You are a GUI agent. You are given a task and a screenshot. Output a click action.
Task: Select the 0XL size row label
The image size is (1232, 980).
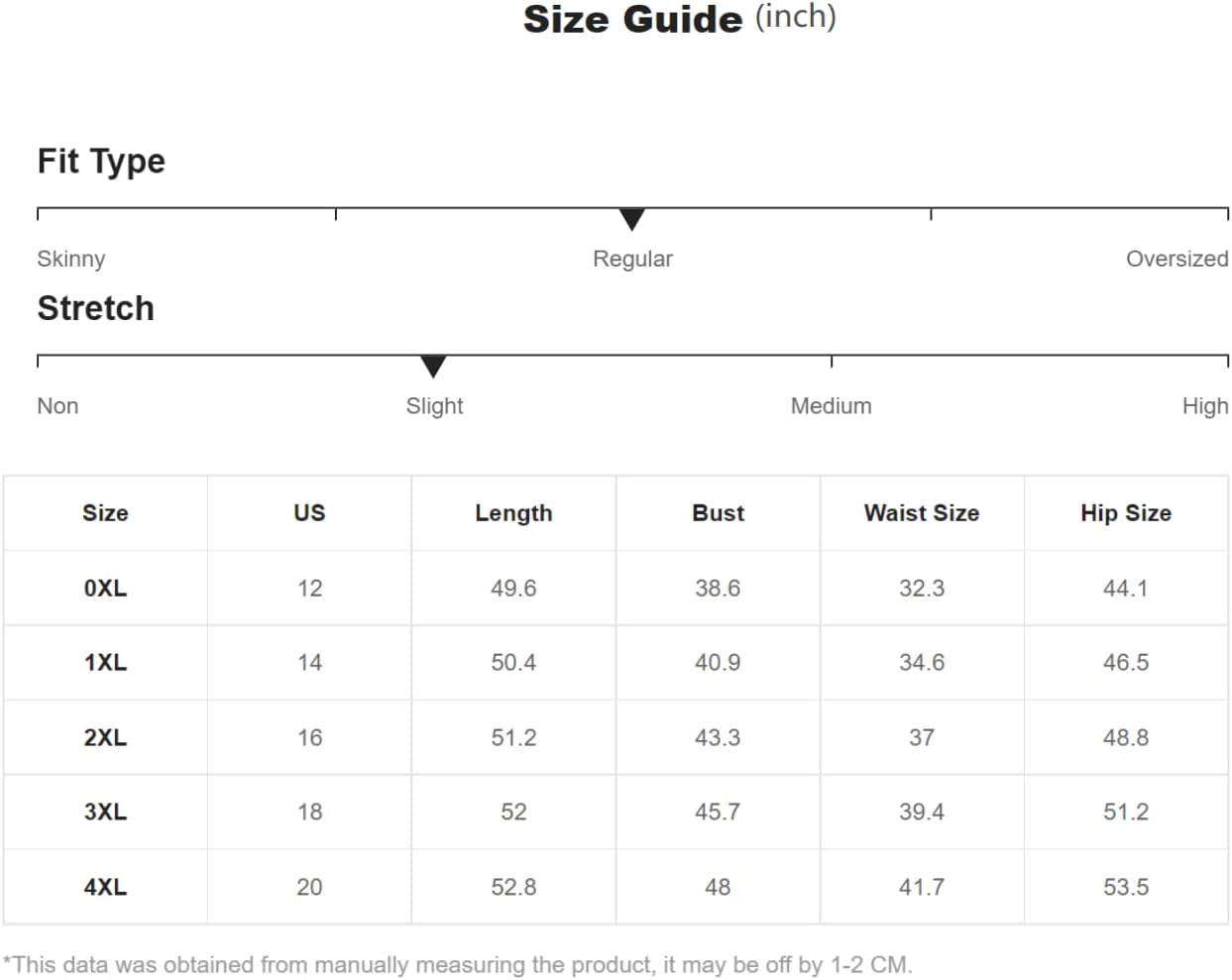point(105,589)
